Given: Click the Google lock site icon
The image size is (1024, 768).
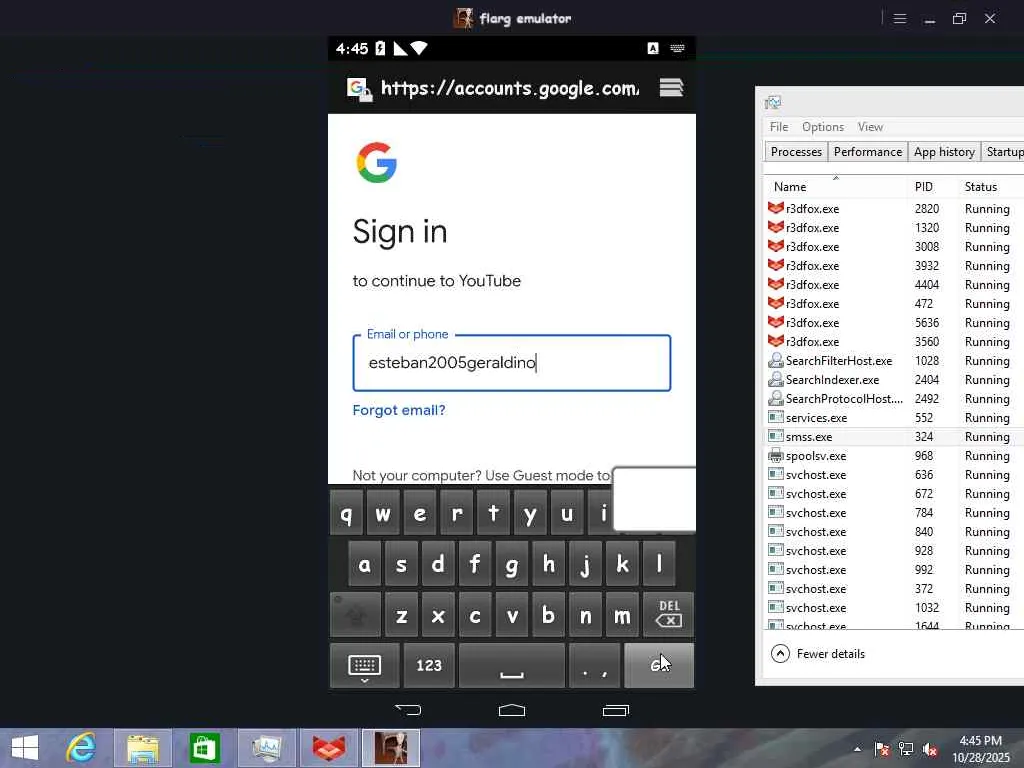Looking at the screenshot, I should (x=359, y=89).
